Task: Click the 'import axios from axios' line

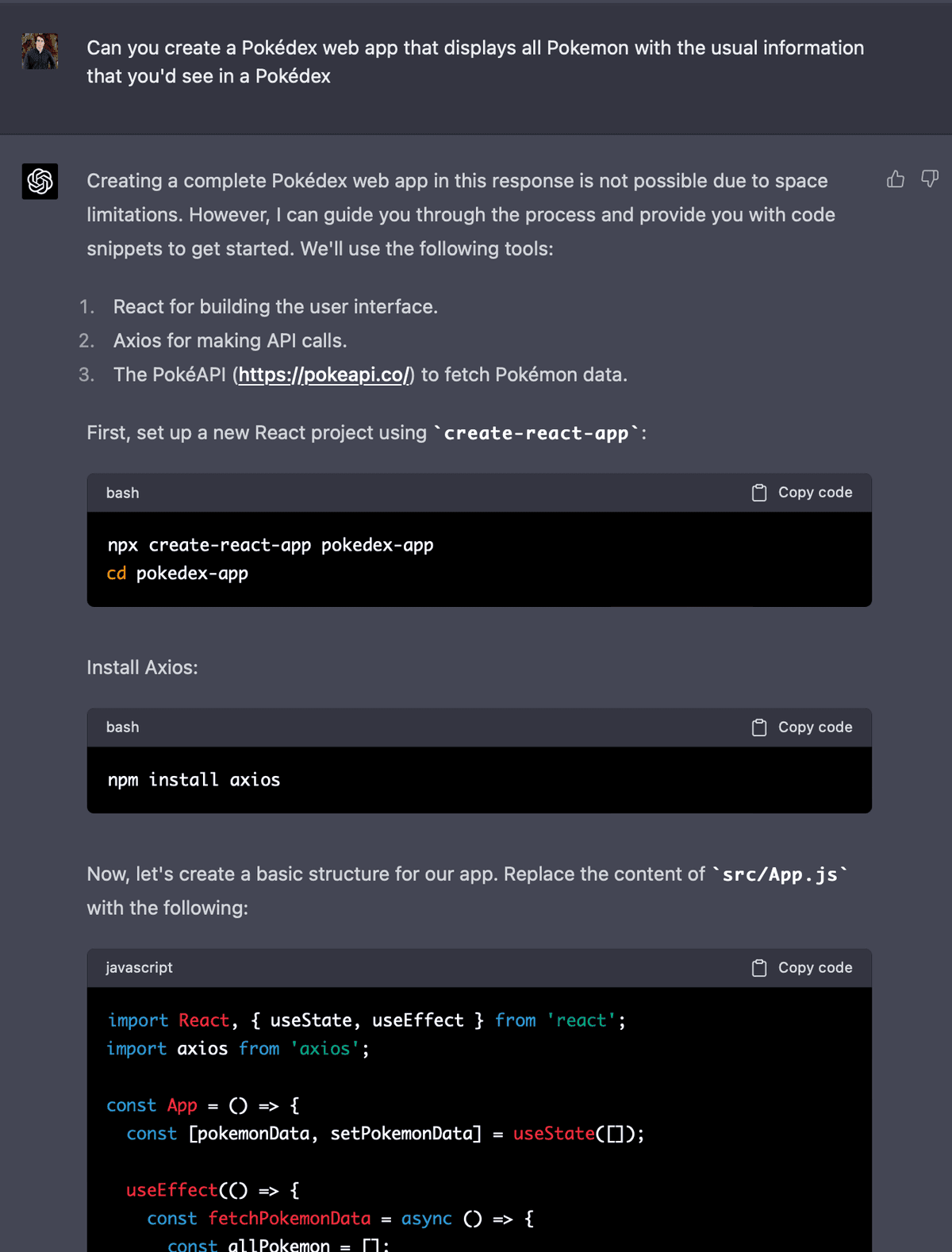Action: tap(238, 1049)
